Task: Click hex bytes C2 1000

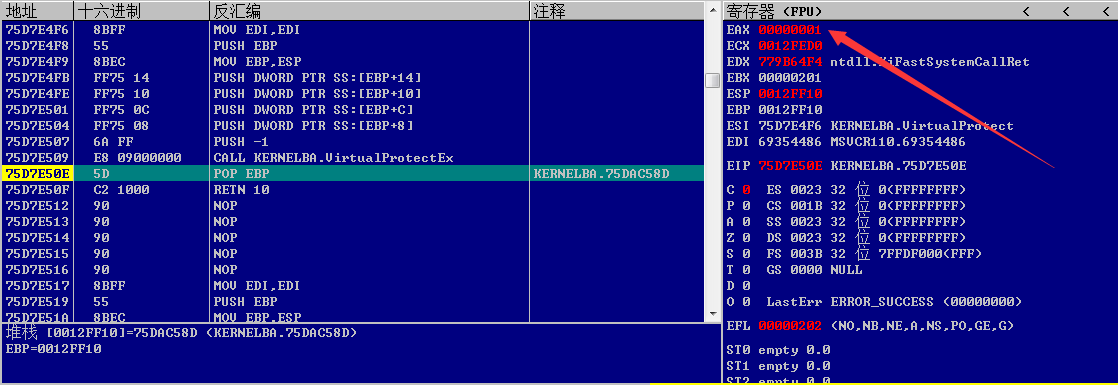Action: (121, 190)
